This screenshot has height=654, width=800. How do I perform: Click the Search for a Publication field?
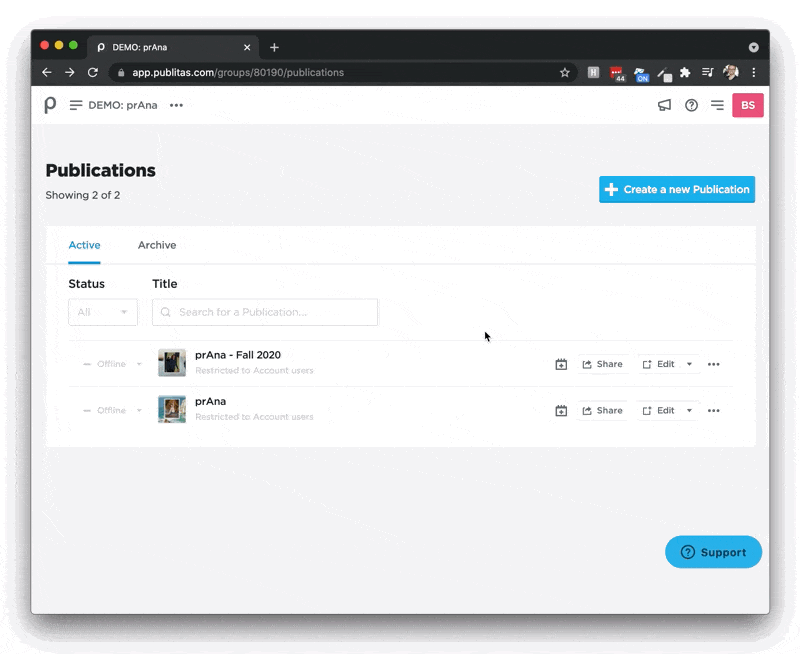point(265,312)
